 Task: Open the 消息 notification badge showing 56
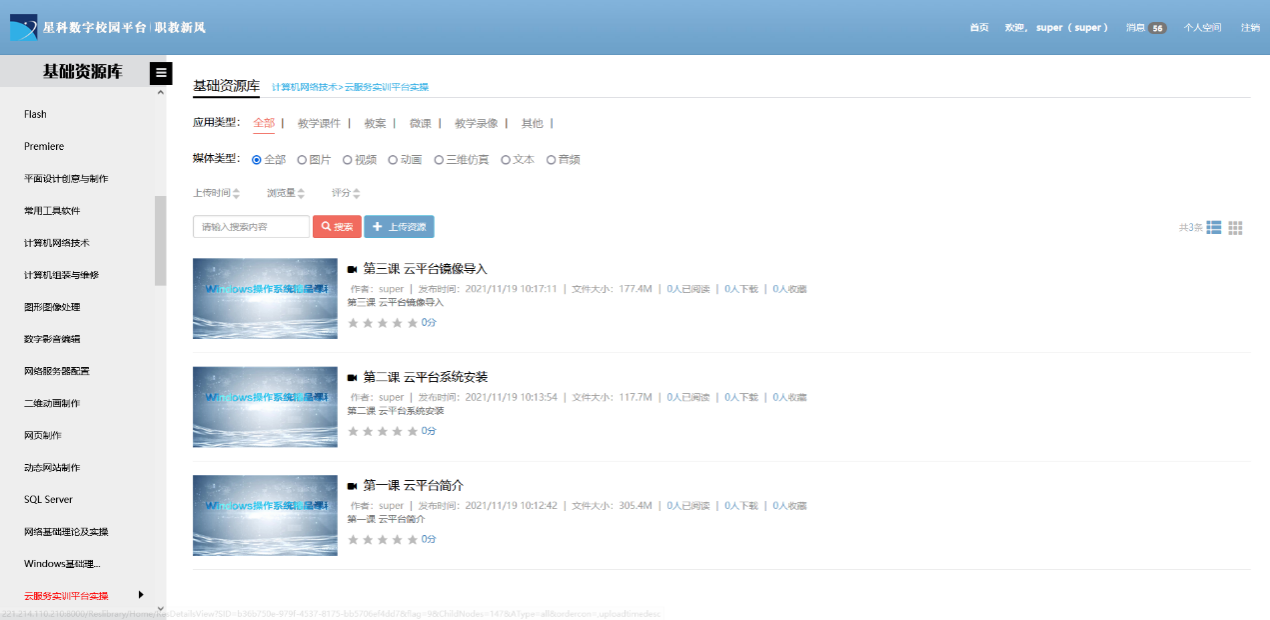point(1157,28)
